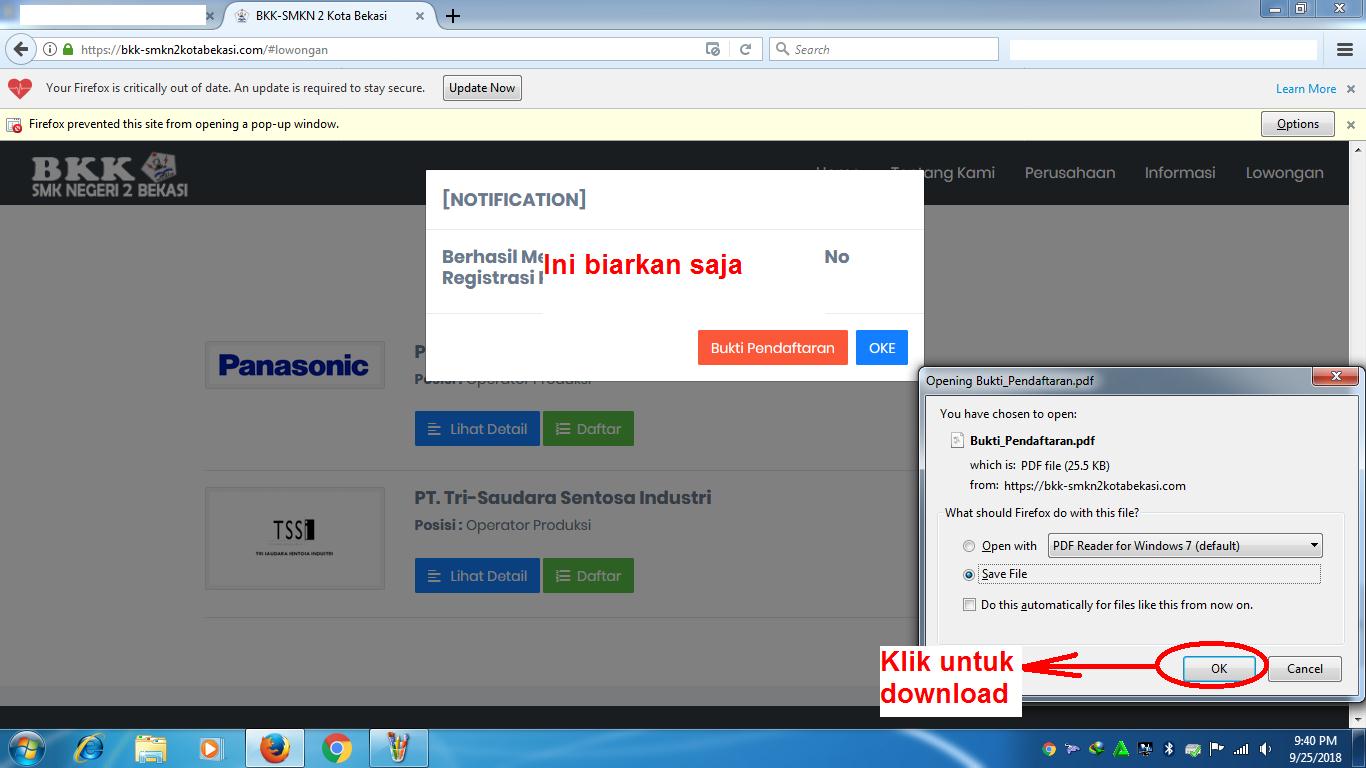This screenshot has height=768, width=1366.
Task: Open the Perusahaan nav menu item
Action: [1070, 173]
